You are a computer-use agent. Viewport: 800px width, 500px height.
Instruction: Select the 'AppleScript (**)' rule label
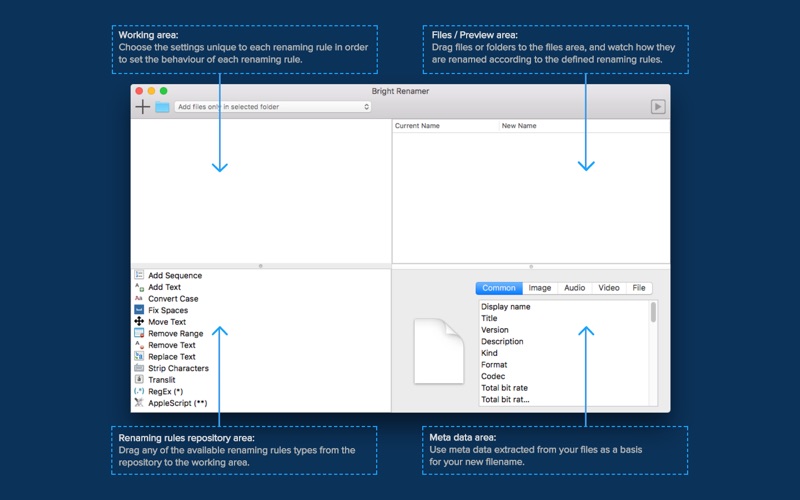pos(178,403)
